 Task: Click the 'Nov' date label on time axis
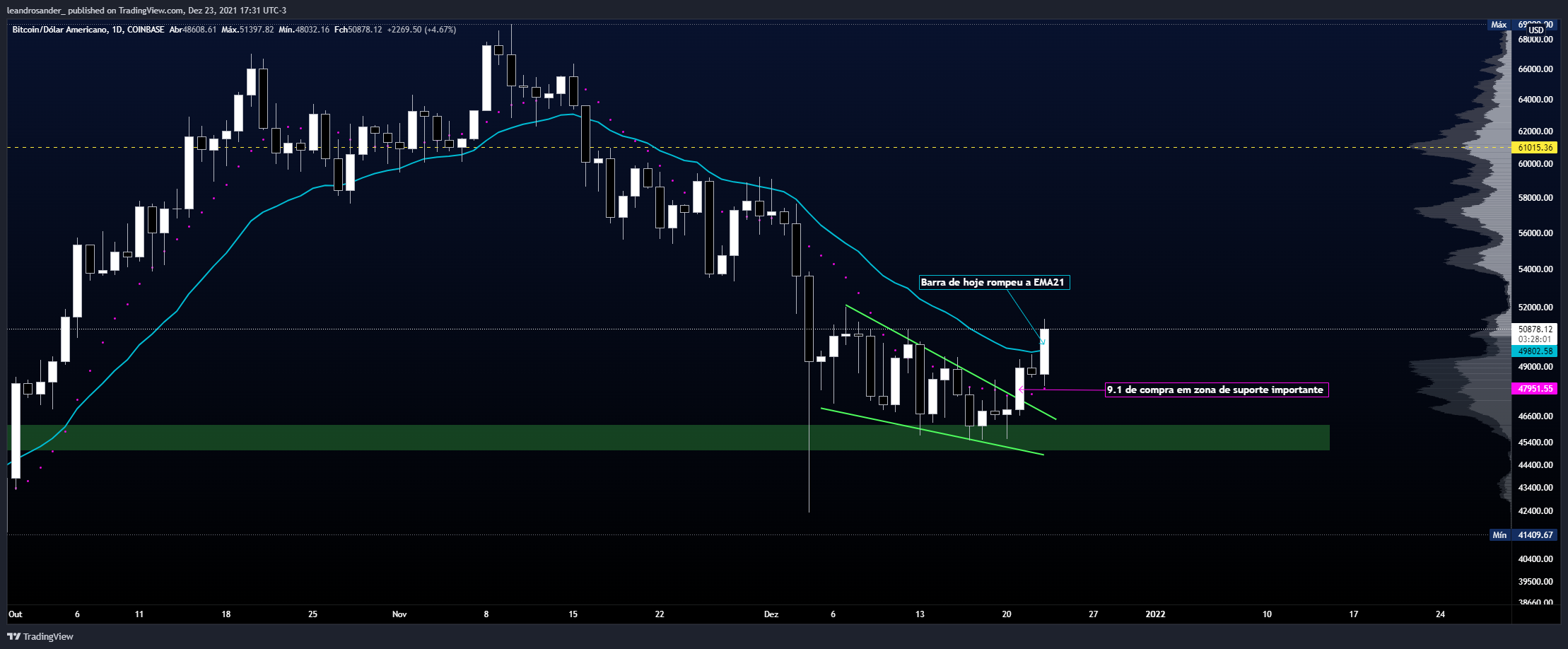coord(399,614)
